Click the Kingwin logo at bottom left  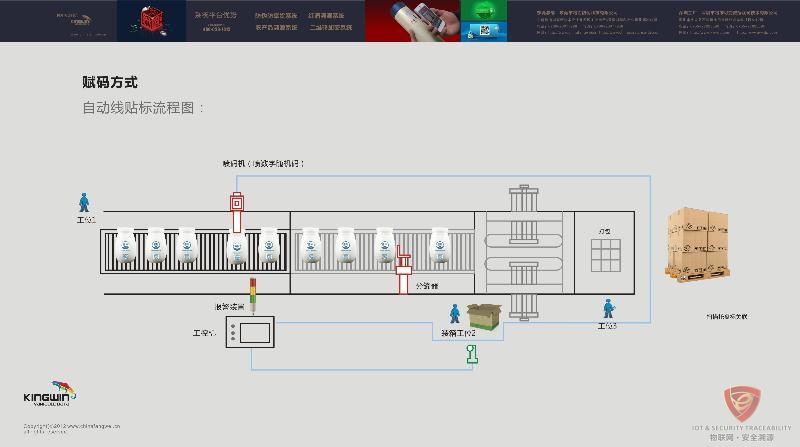tap(49, 395)
